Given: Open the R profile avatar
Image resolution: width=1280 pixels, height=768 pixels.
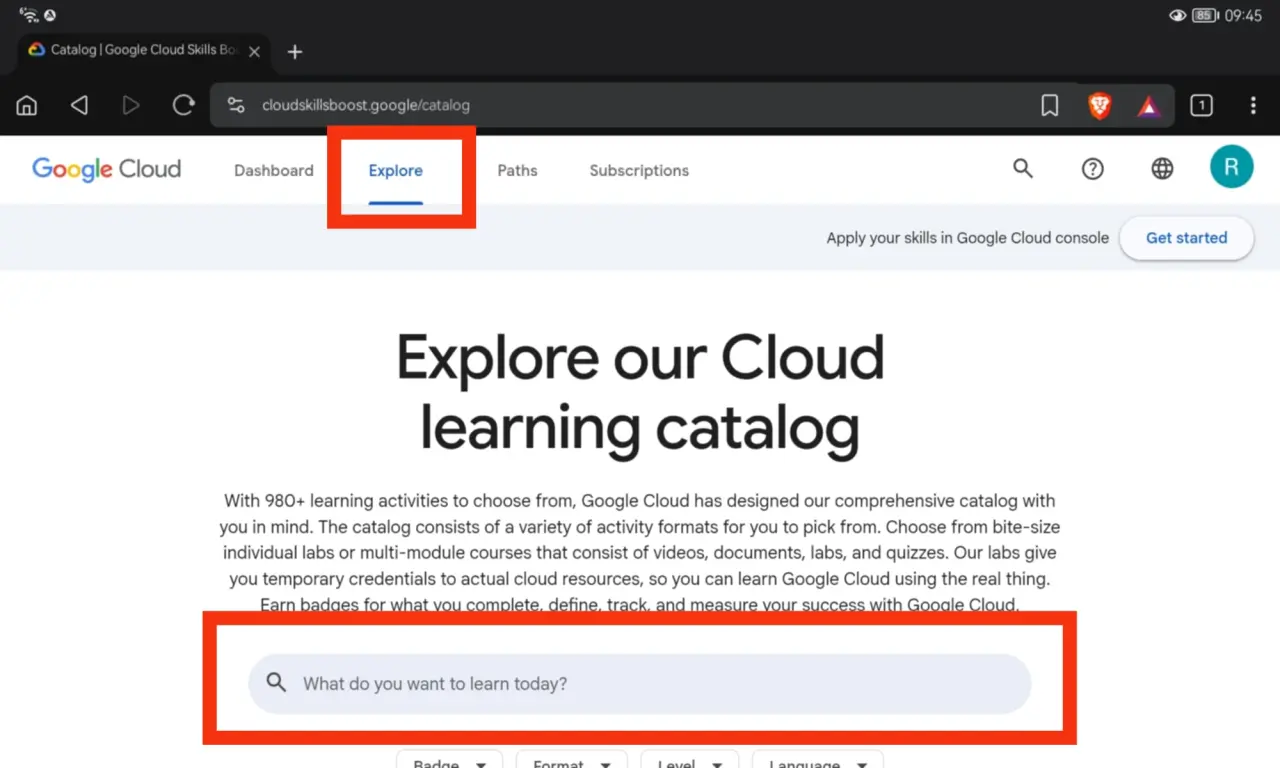Looking at the screenshot, I should (1231, 166).
